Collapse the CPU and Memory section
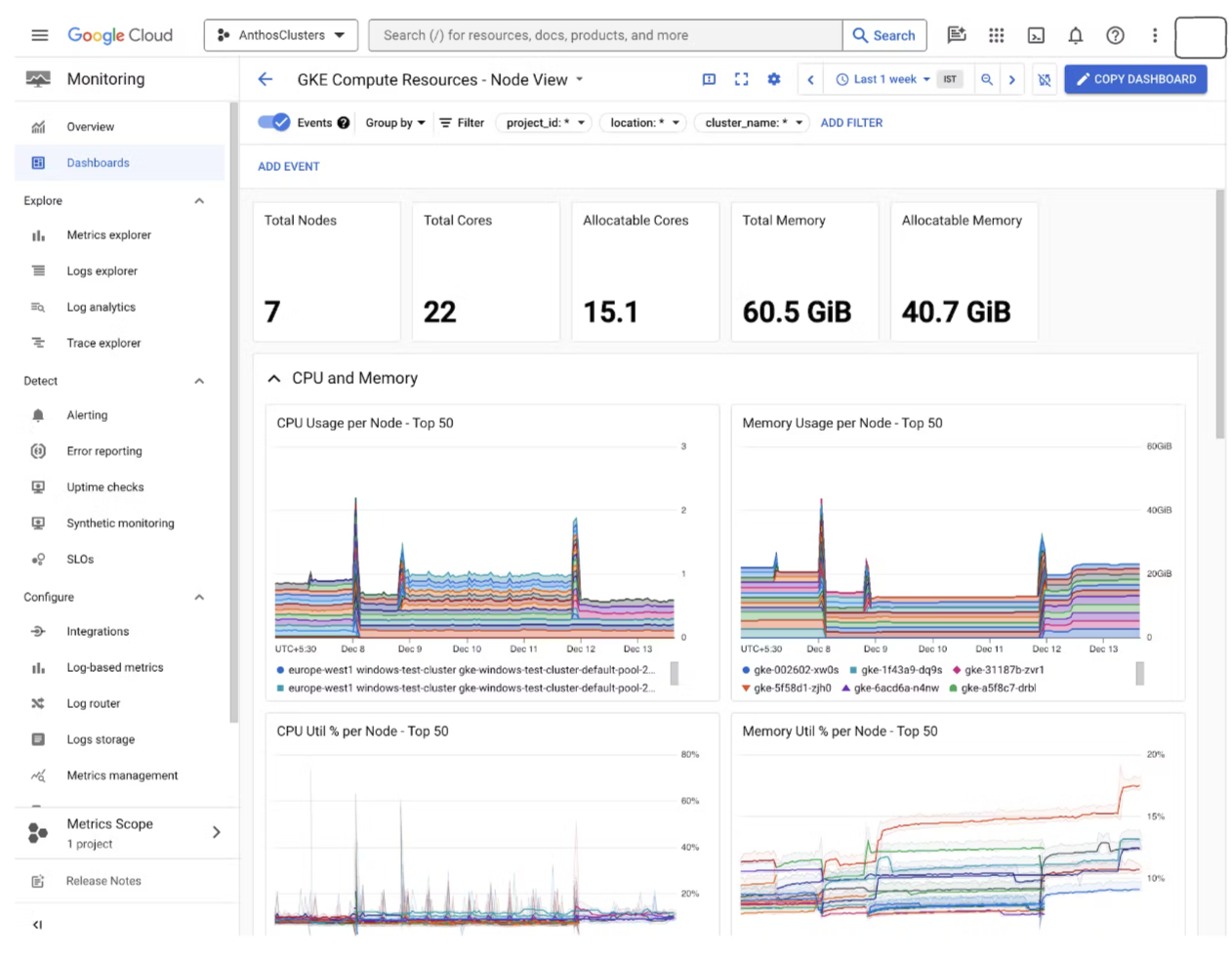The width and height of the screenshot is (1232, 961). click(x=274, y=379)
